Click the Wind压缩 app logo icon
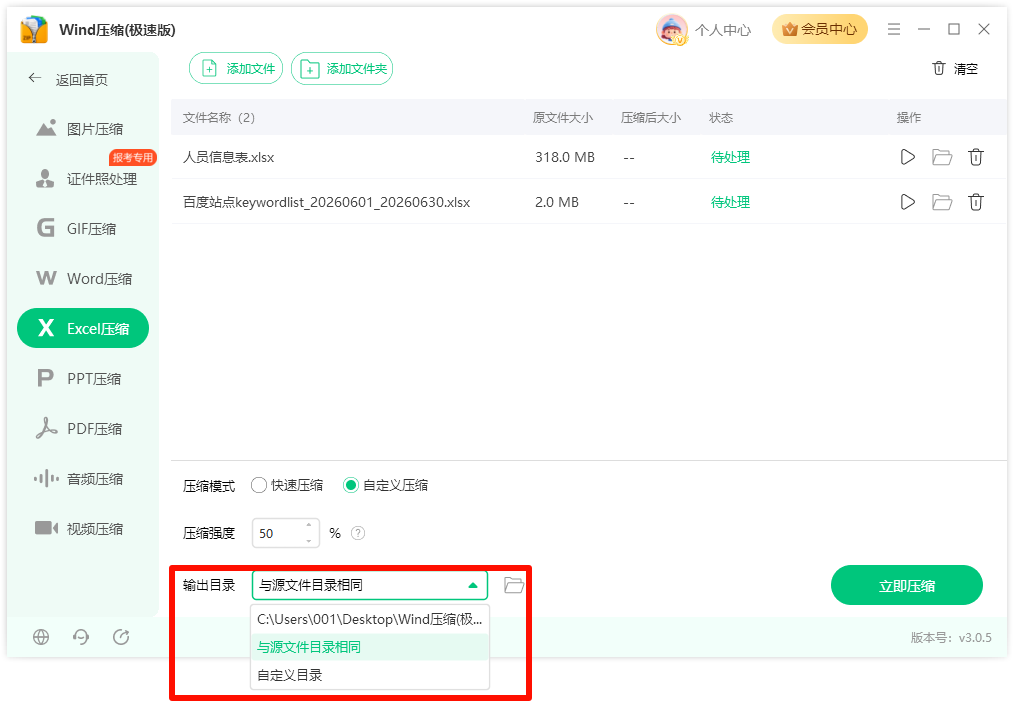The height and width of the screenshot is (702, 1014). click(34, 30)
